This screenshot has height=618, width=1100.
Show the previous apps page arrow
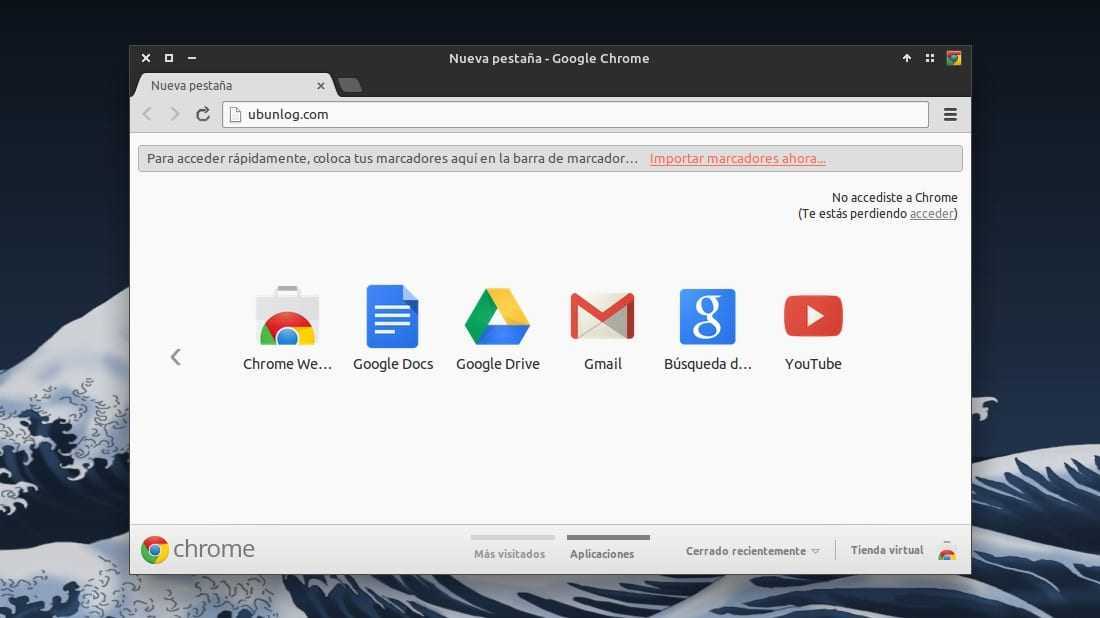176,357
